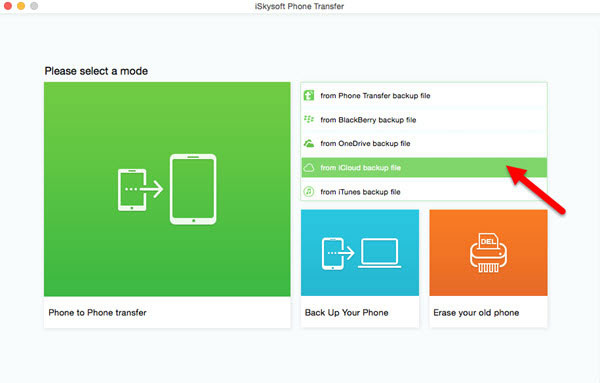Click the DEL shredder erase icon
The image size is (600, 383).
[x=488, y=253]
